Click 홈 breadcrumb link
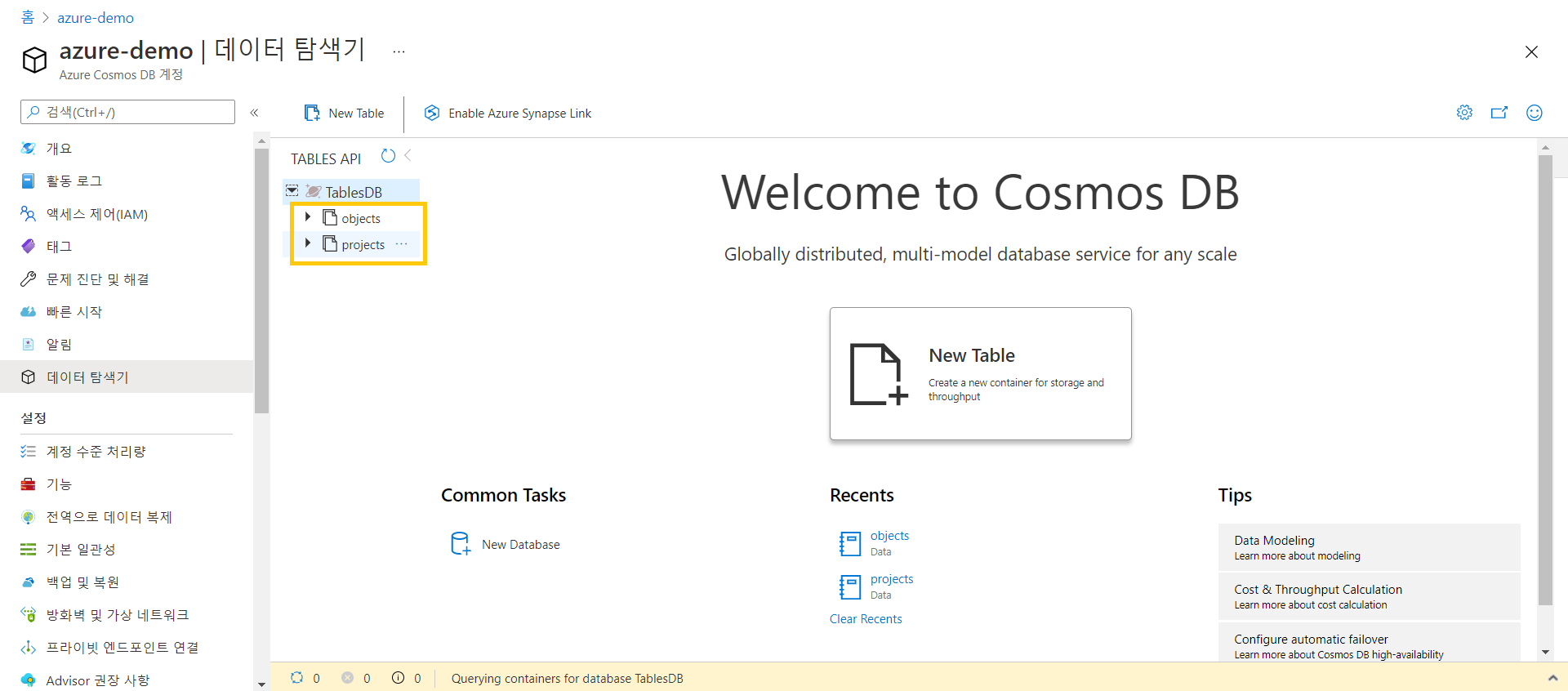The width and height of the screenshot is (1568, 691). click(x=28, y=17)
